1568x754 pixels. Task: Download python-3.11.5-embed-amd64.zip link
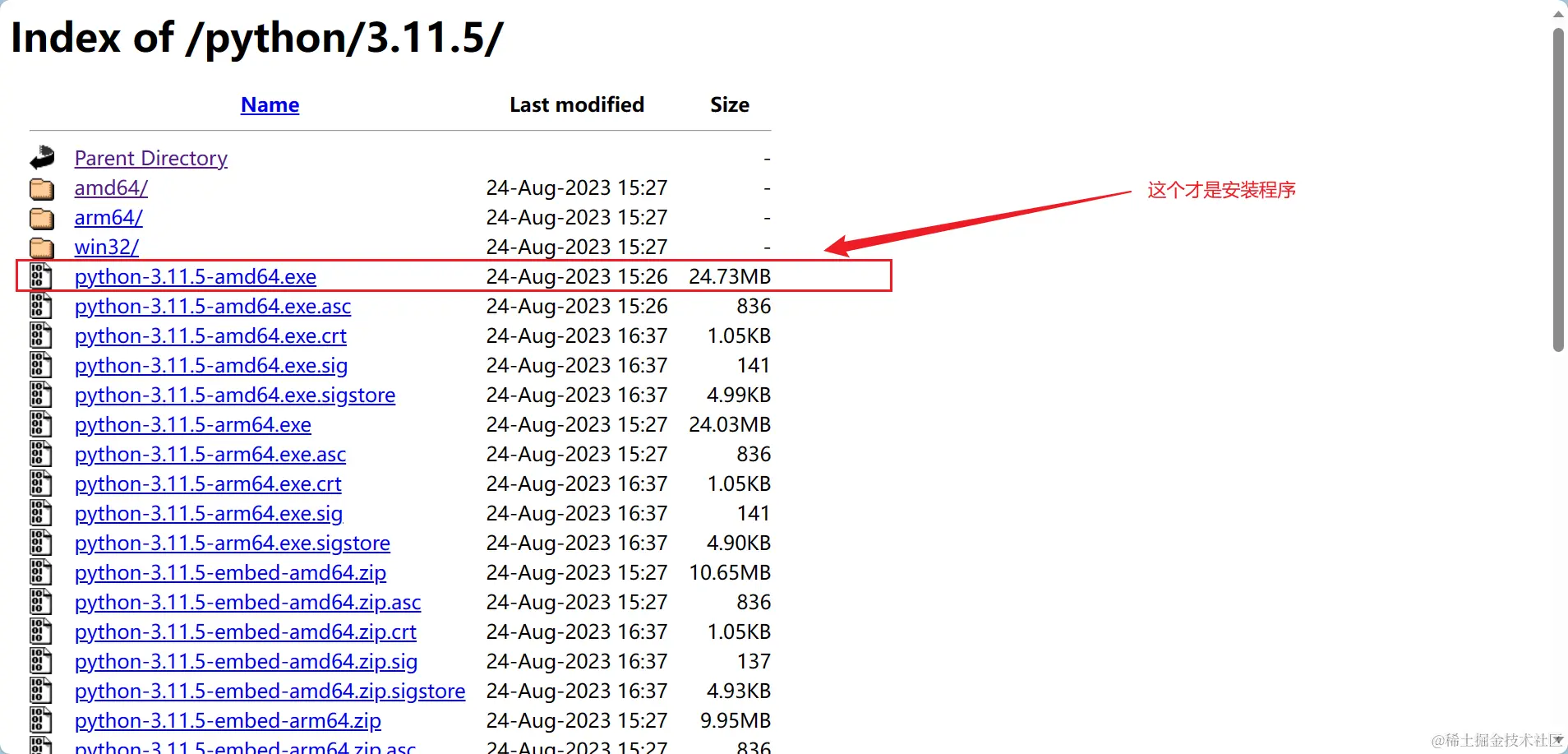tap(230, 572)
